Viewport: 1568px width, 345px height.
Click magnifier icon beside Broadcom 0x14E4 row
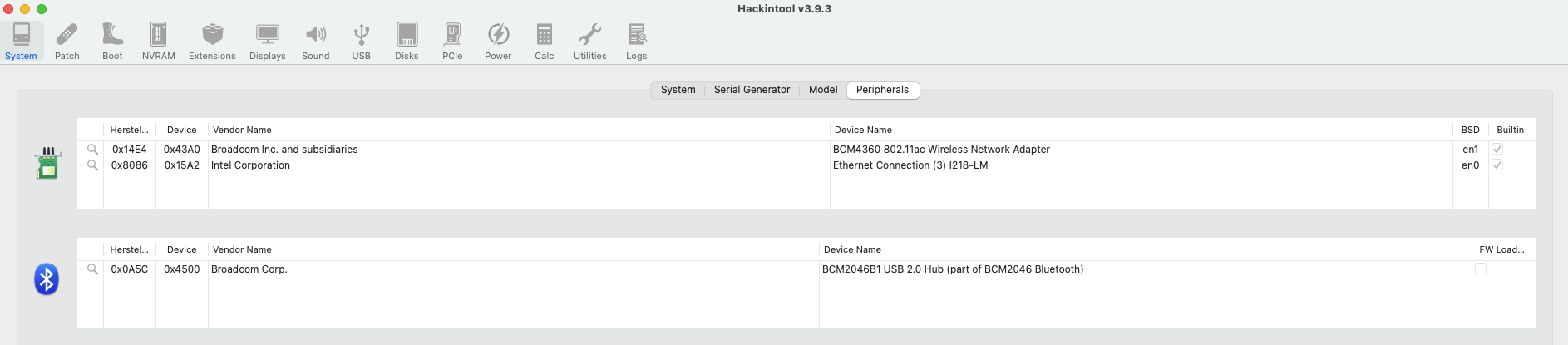point(92,150)
